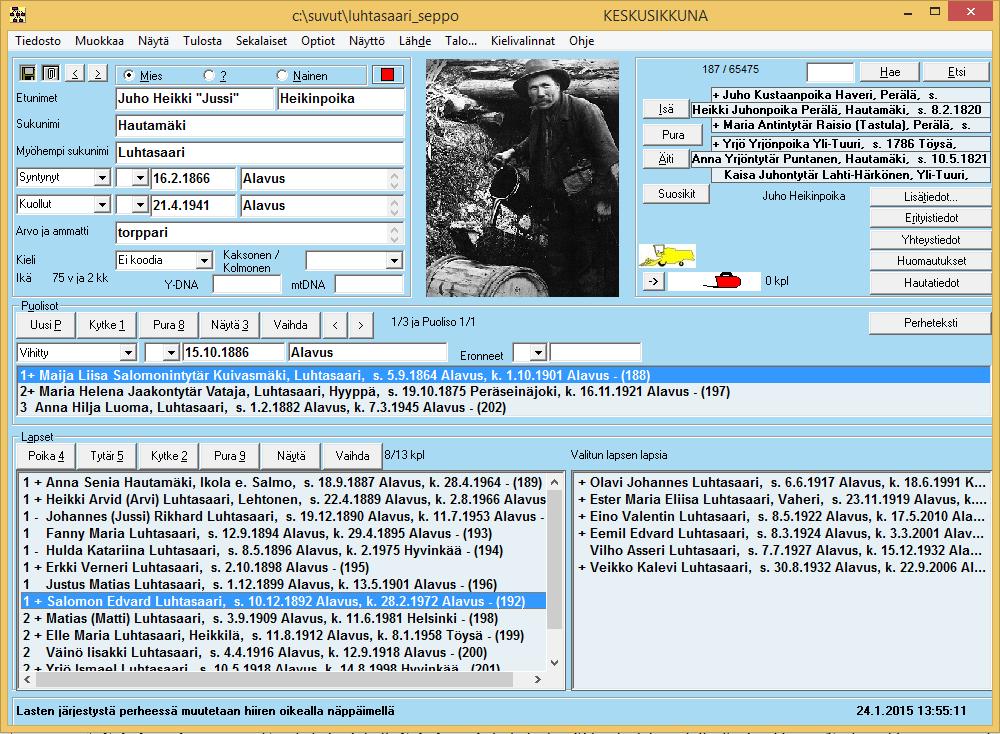Open the Tulosta menu
This screenshot has width=1000, height=734.
click(202, 41)
